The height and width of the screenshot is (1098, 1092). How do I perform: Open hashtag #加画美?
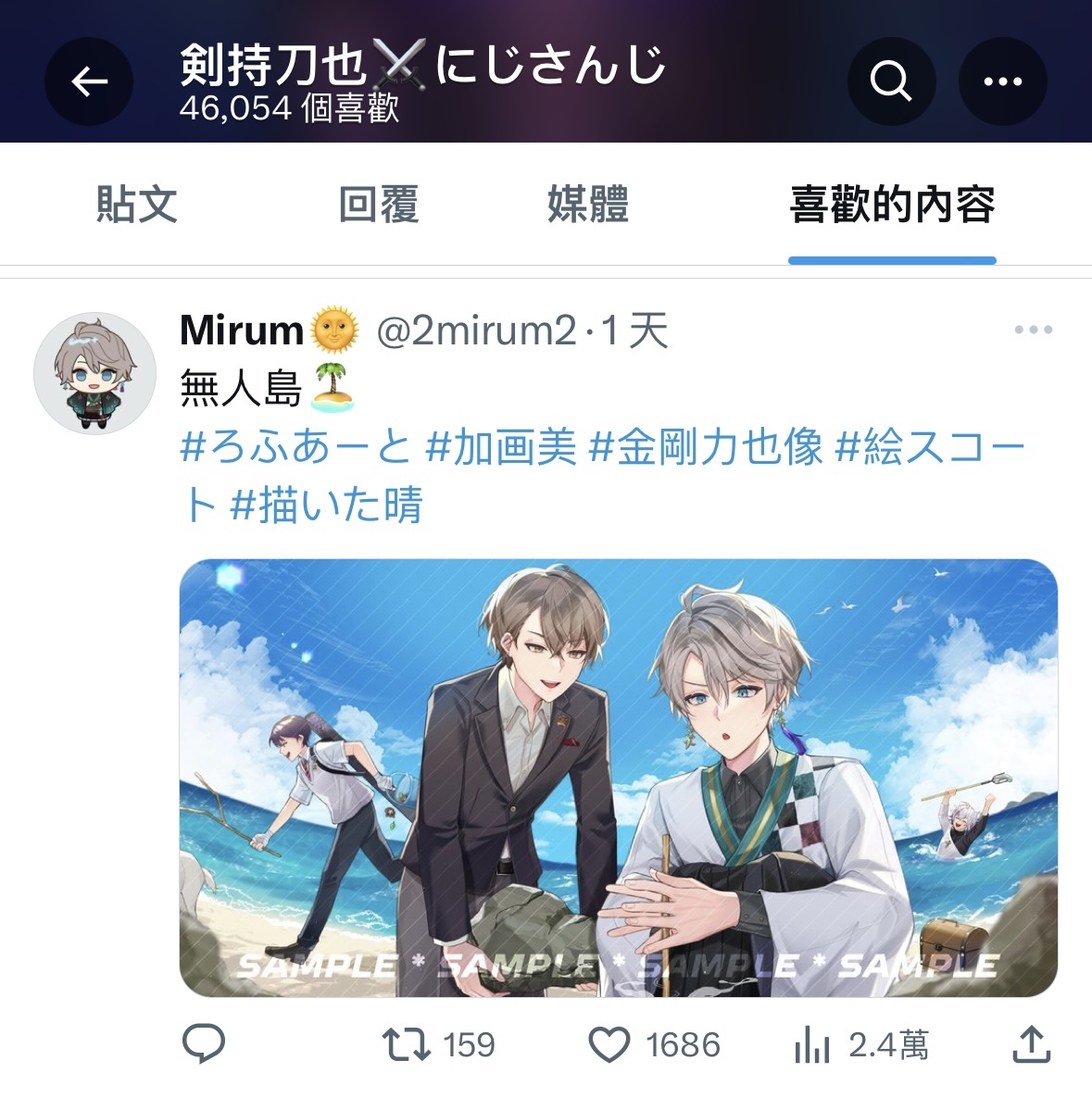501,447
